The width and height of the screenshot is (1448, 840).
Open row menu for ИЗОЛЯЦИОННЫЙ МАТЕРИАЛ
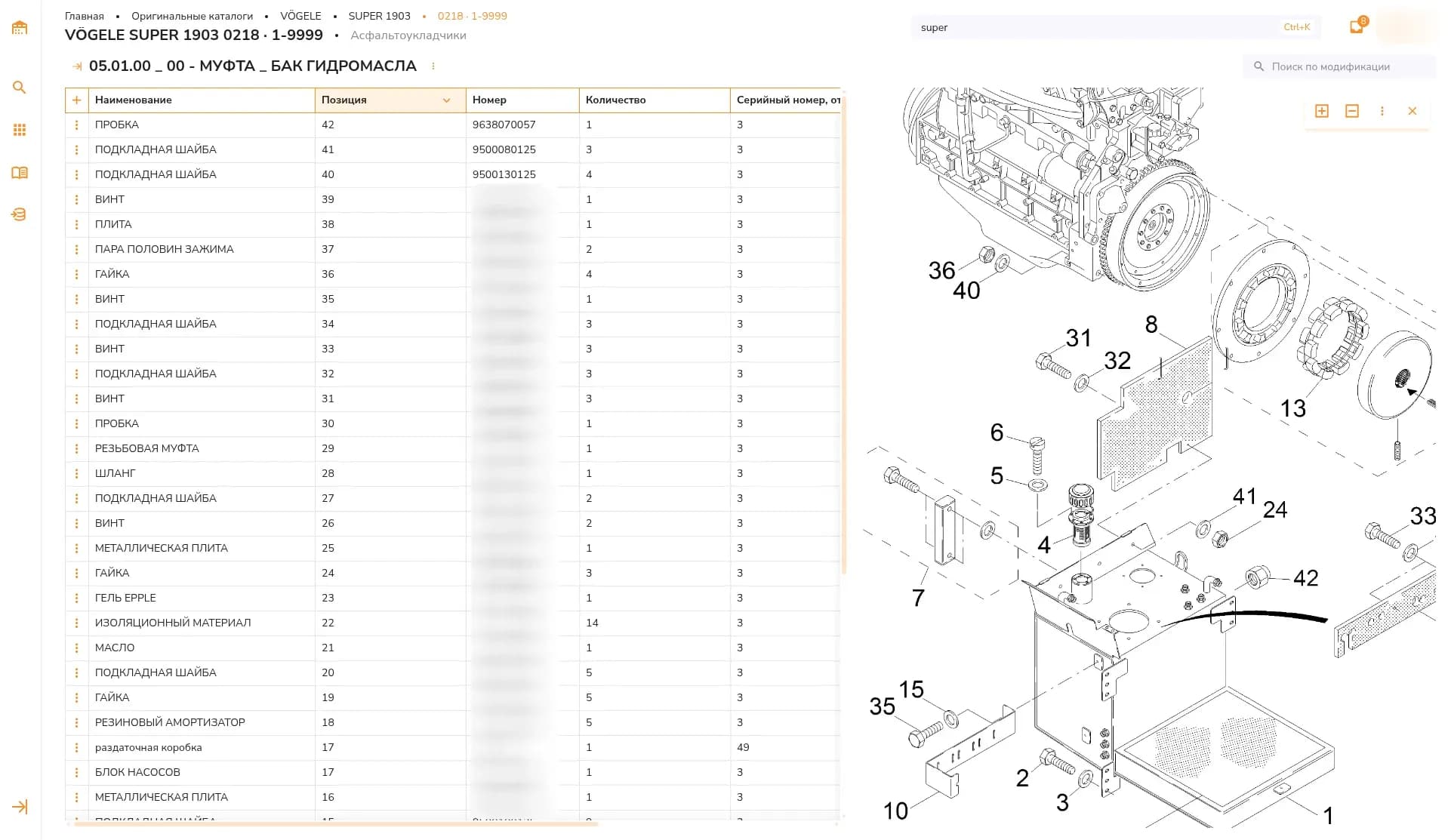pyautogui.click(x=76, y=623)
